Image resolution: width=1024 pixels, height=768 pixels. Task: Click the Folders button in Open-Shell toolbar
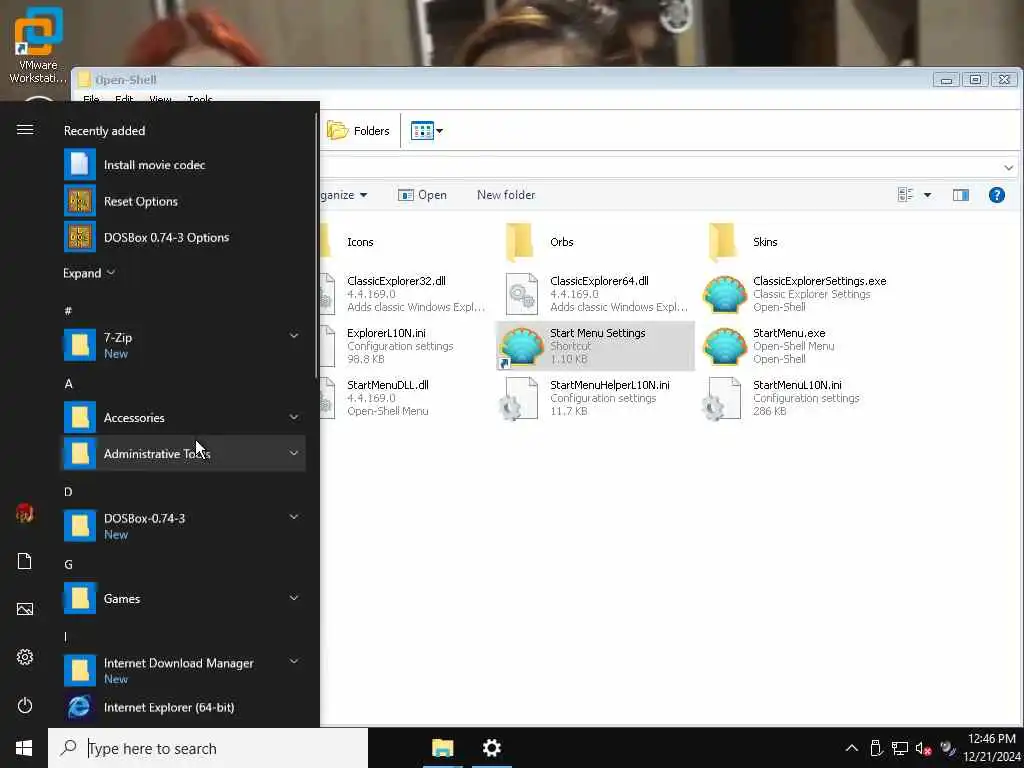tap(358, 131)
